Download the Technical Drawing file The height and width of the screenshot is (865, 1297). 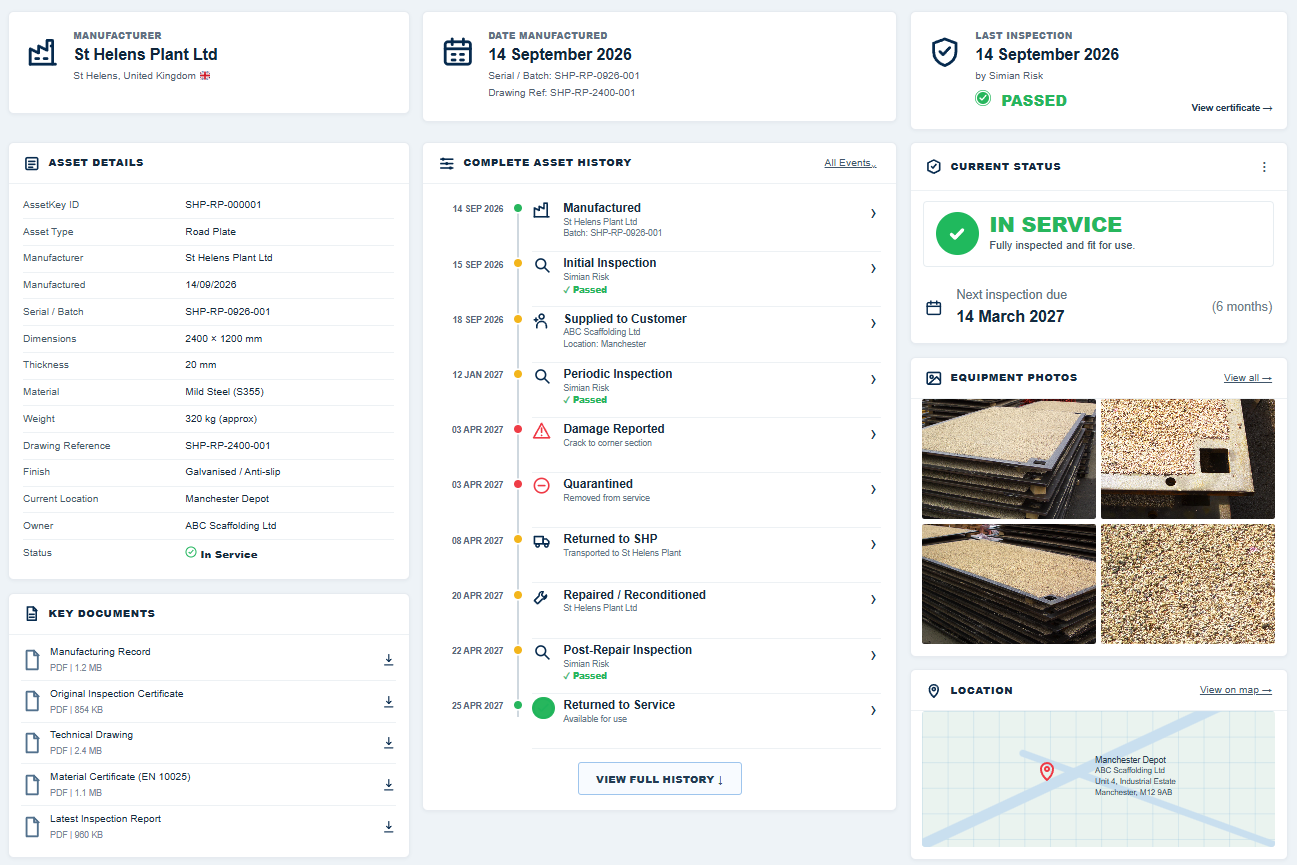[x=389, y=742]
